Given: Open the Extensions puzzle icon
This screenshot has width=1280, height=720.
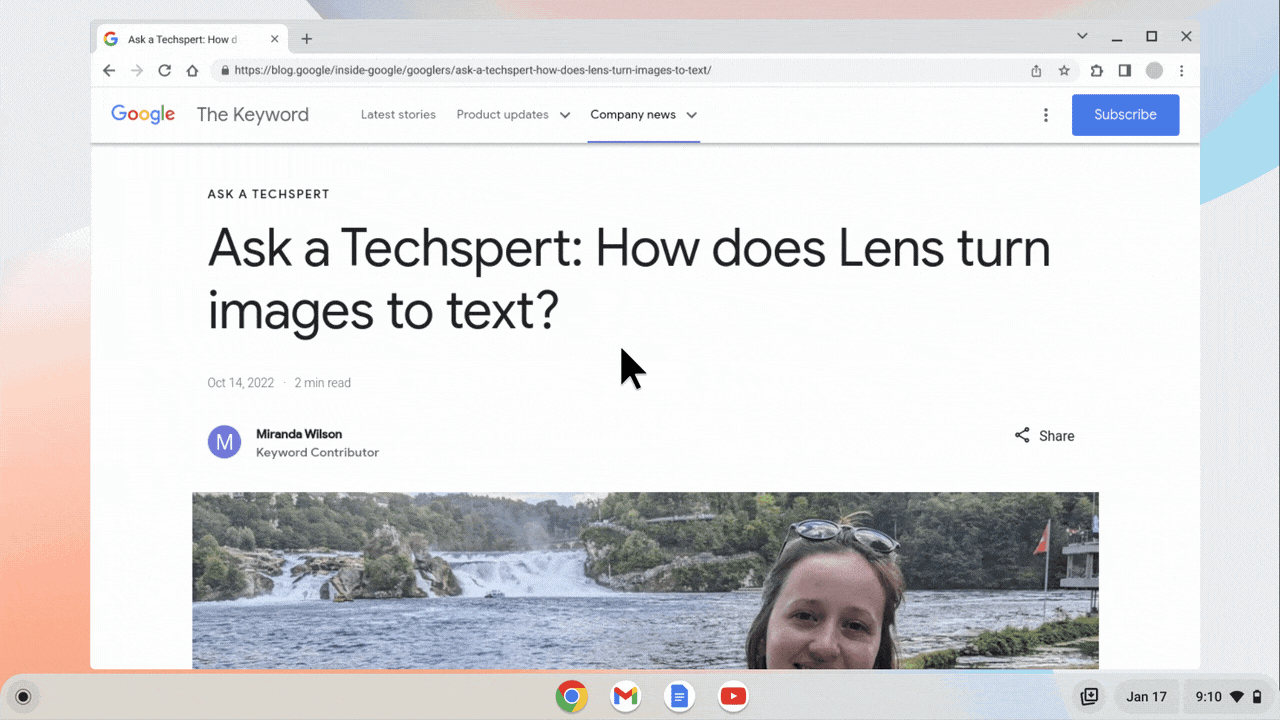Looking at the screenshot, I should (x=1097, y=71).
